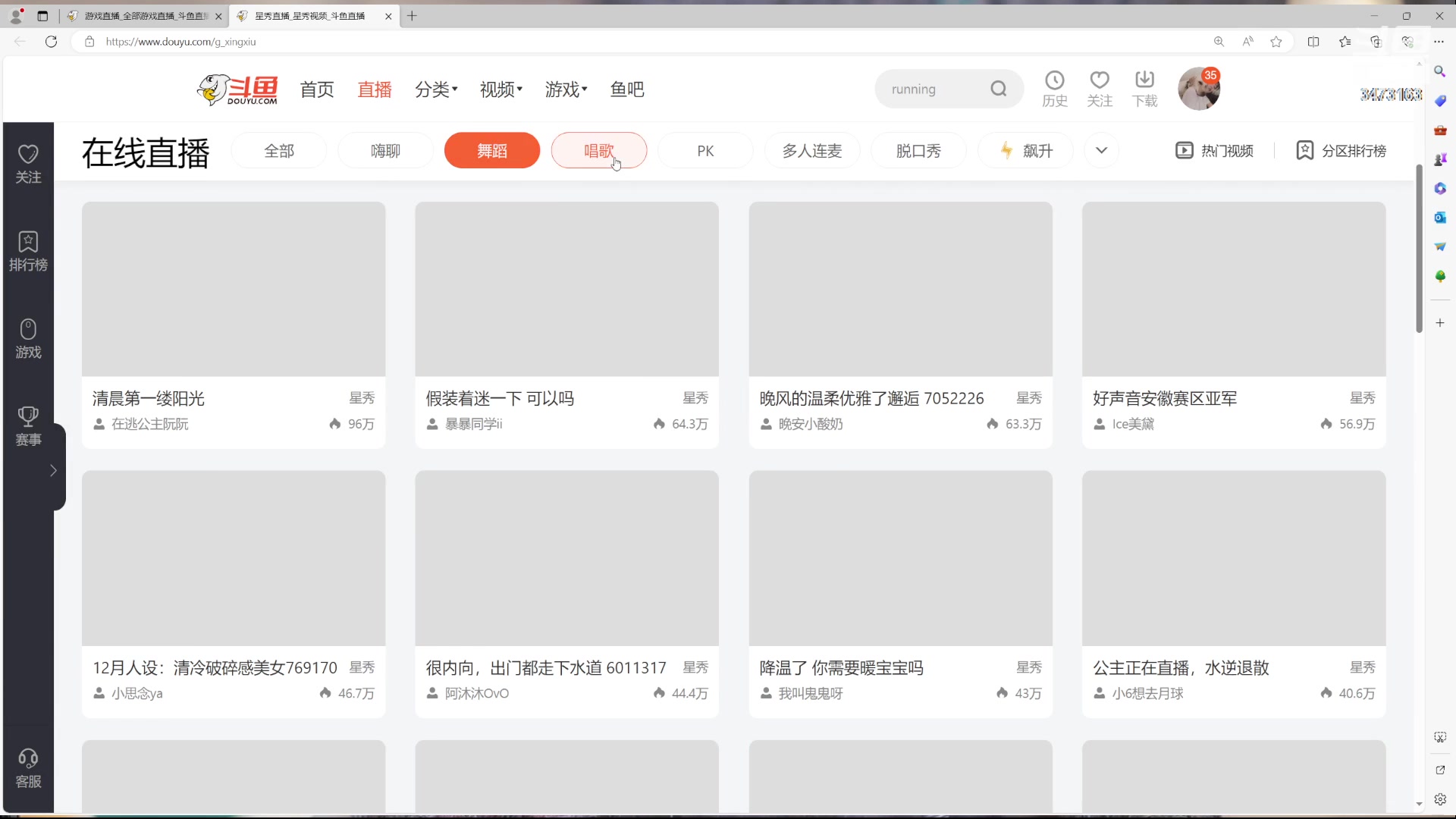Open stream 好声音安徽赛区亚军

tap(1234, 325)
